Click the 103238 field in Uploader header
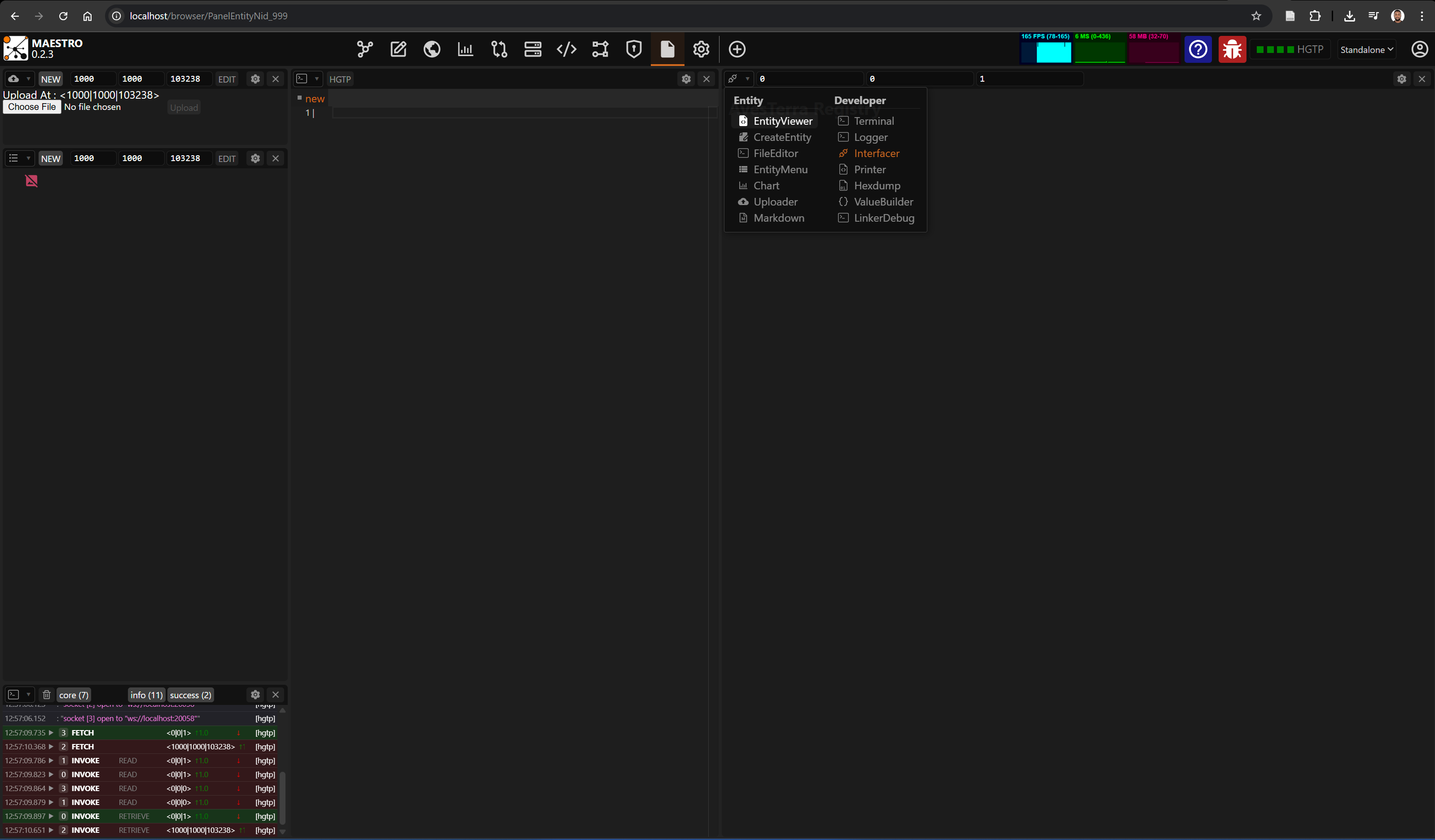1435x840 pixels. 189,79
